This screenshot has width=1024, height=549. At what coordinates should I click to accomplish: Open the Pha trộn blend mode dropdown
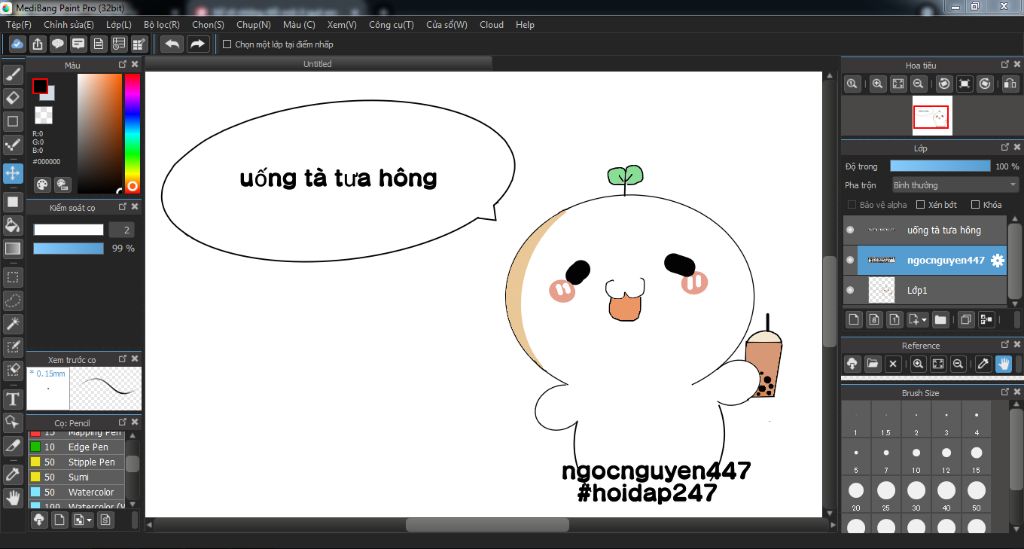click(x=955, y=185)
